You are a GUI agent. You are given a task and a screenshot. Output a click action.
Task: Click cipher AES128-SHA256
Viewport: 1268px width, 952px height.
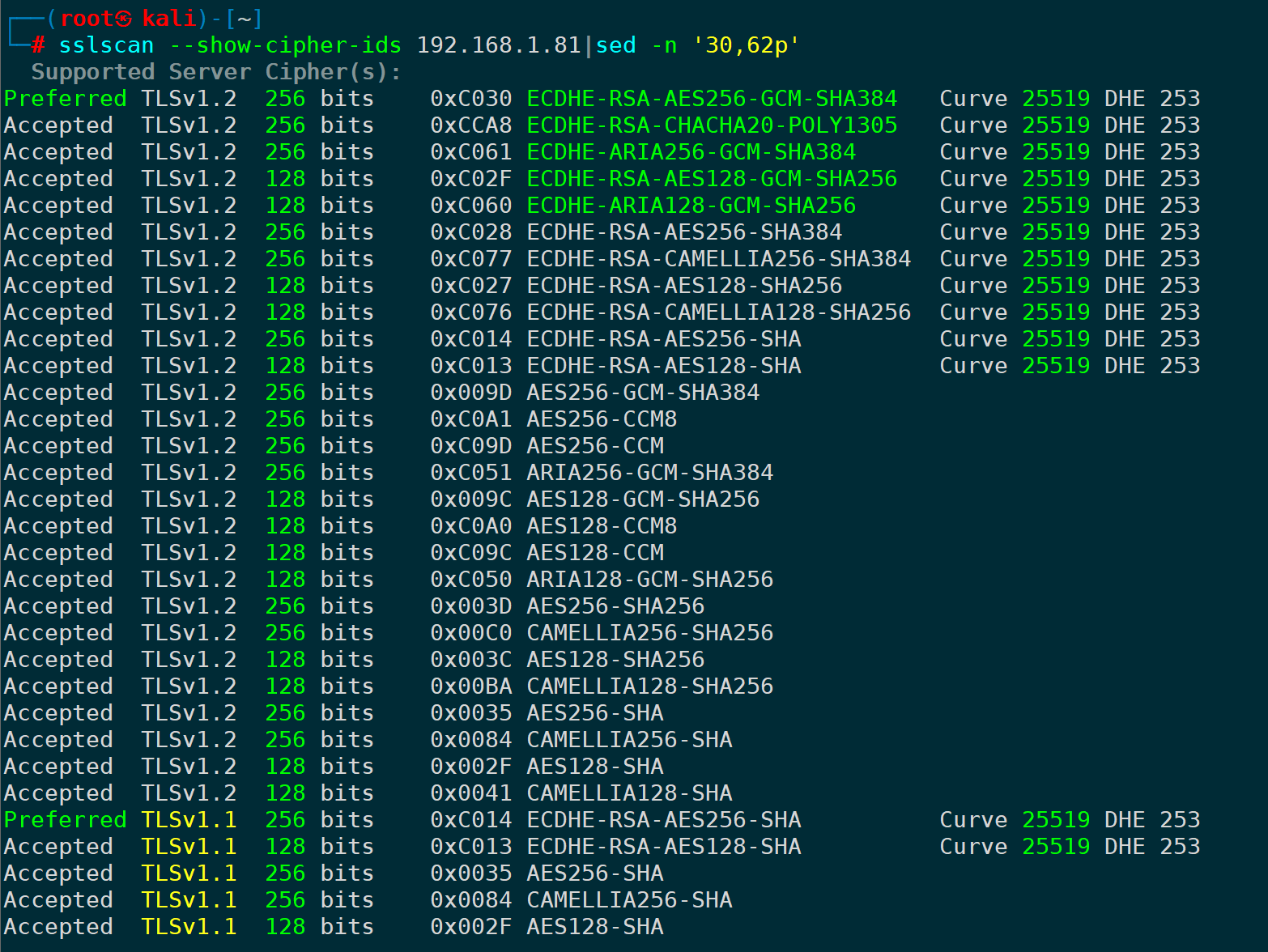click(x=615, y=660)
